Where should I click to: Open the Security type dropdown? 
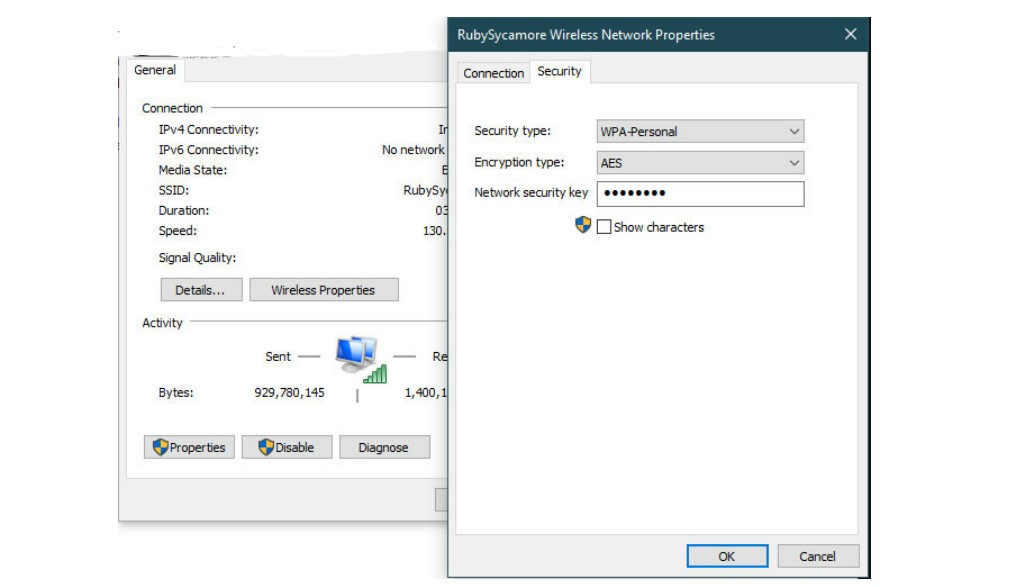click(795, 130)
